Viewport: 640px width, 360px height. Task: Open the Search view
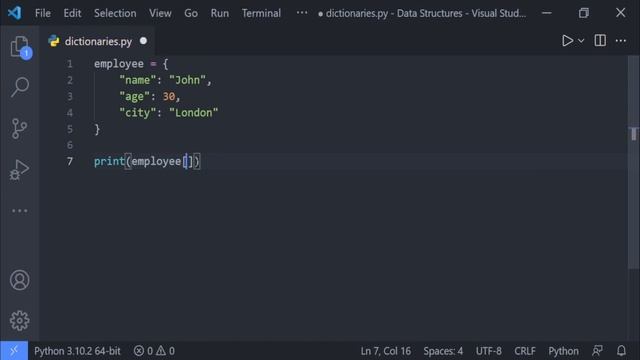pyautogui.click(x=20, y=87)
